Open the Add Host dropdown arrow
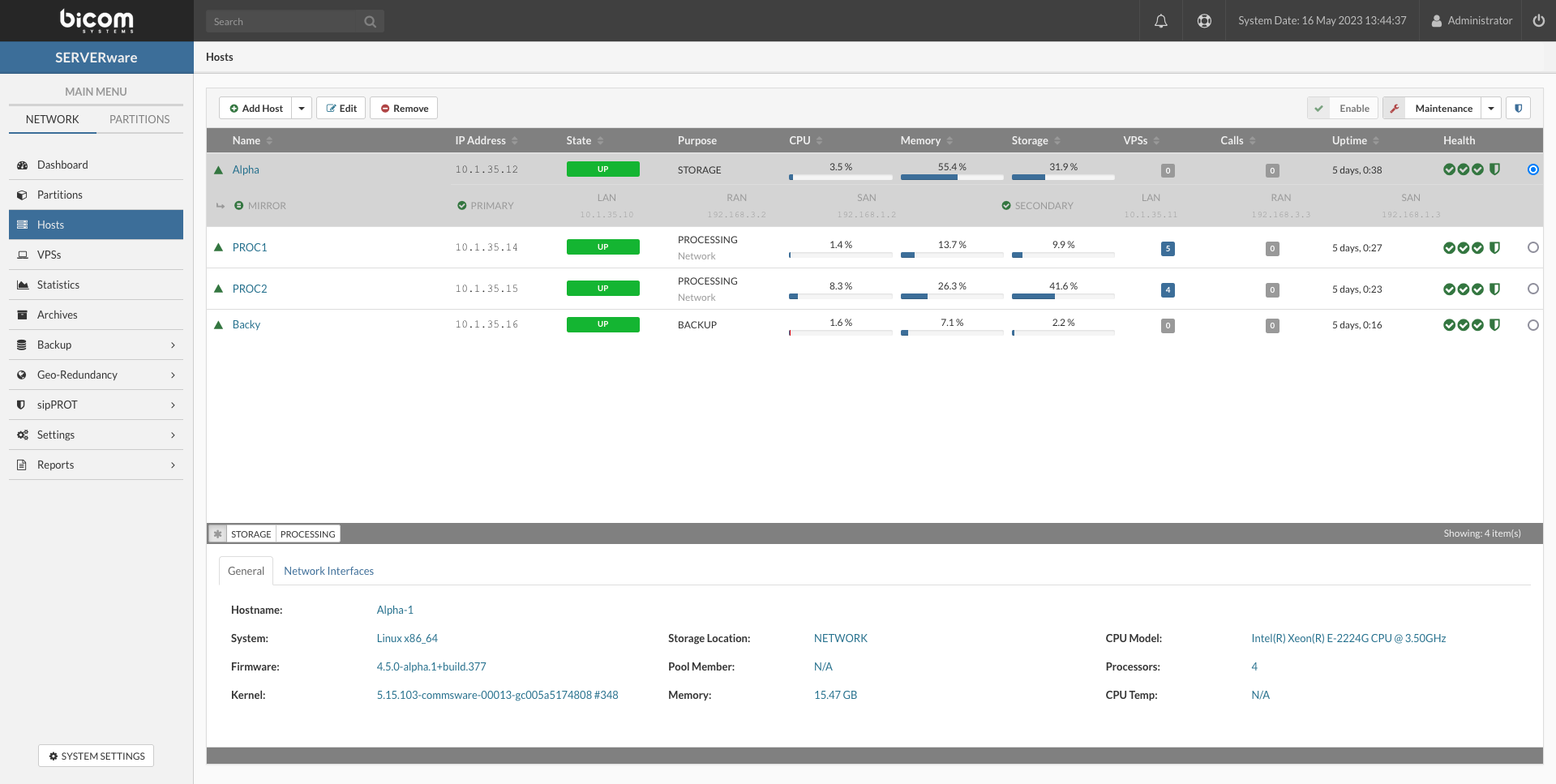This screenshot has height=784, width=1556. pos(302,108)
